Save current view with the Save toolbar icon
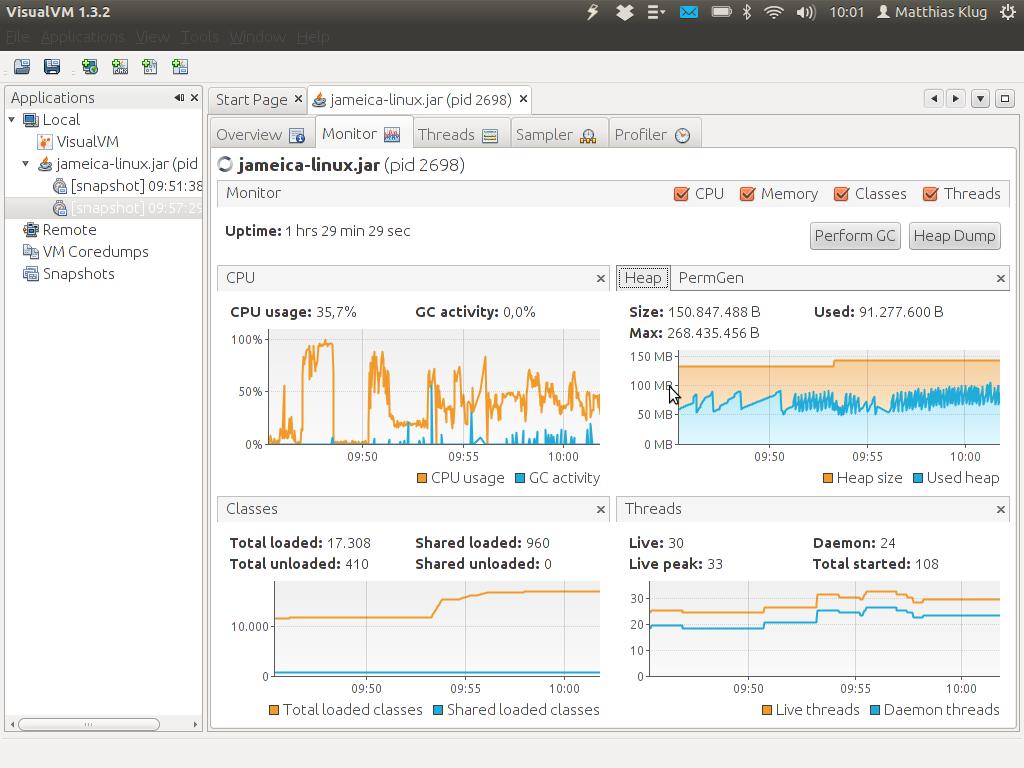 (x=52, y=66)
